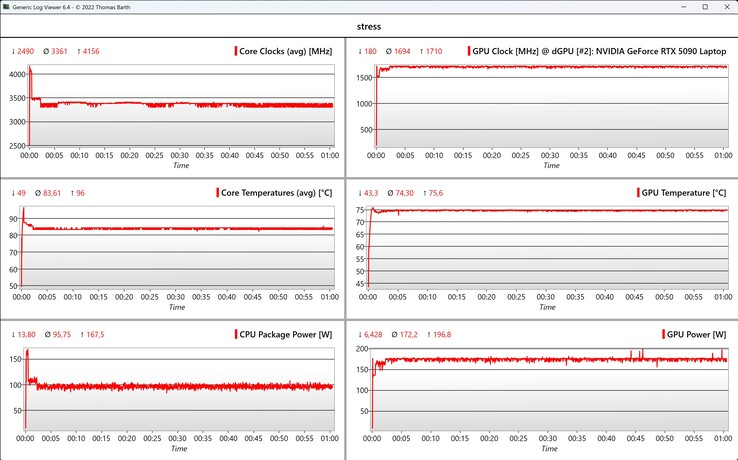Click the GPU Power average value 172,2
The height and width of the screenshot is (460, 738).
tap(409, 335)
